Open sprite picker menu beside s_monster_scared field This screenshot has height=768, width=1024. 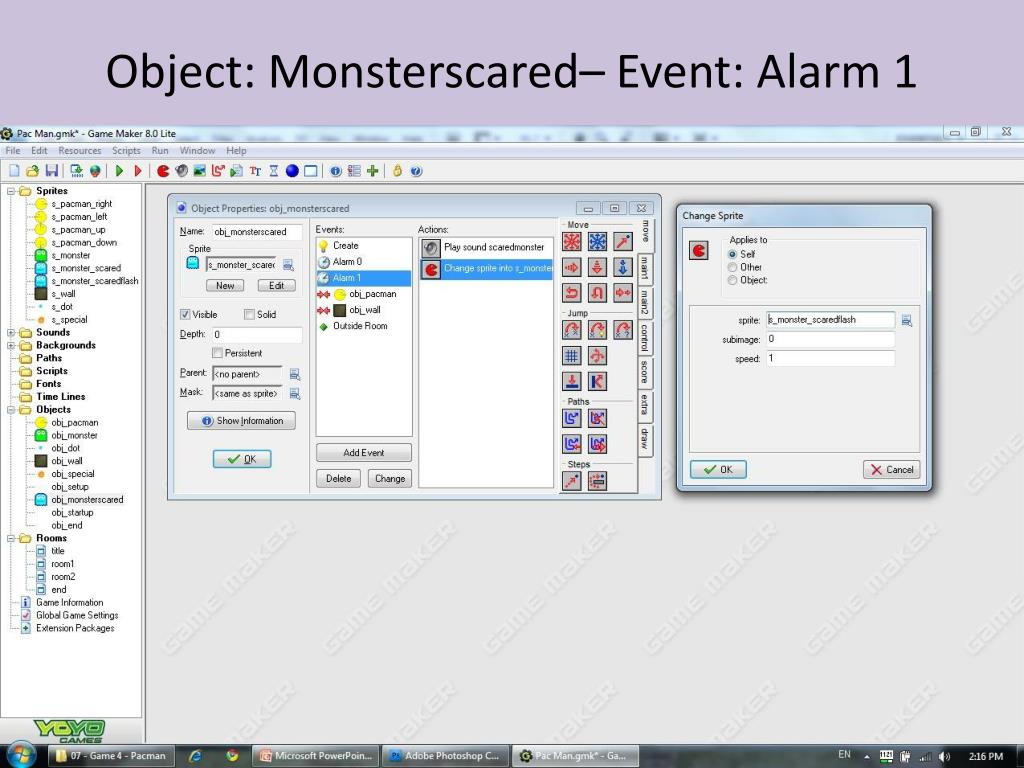[288, 265]
